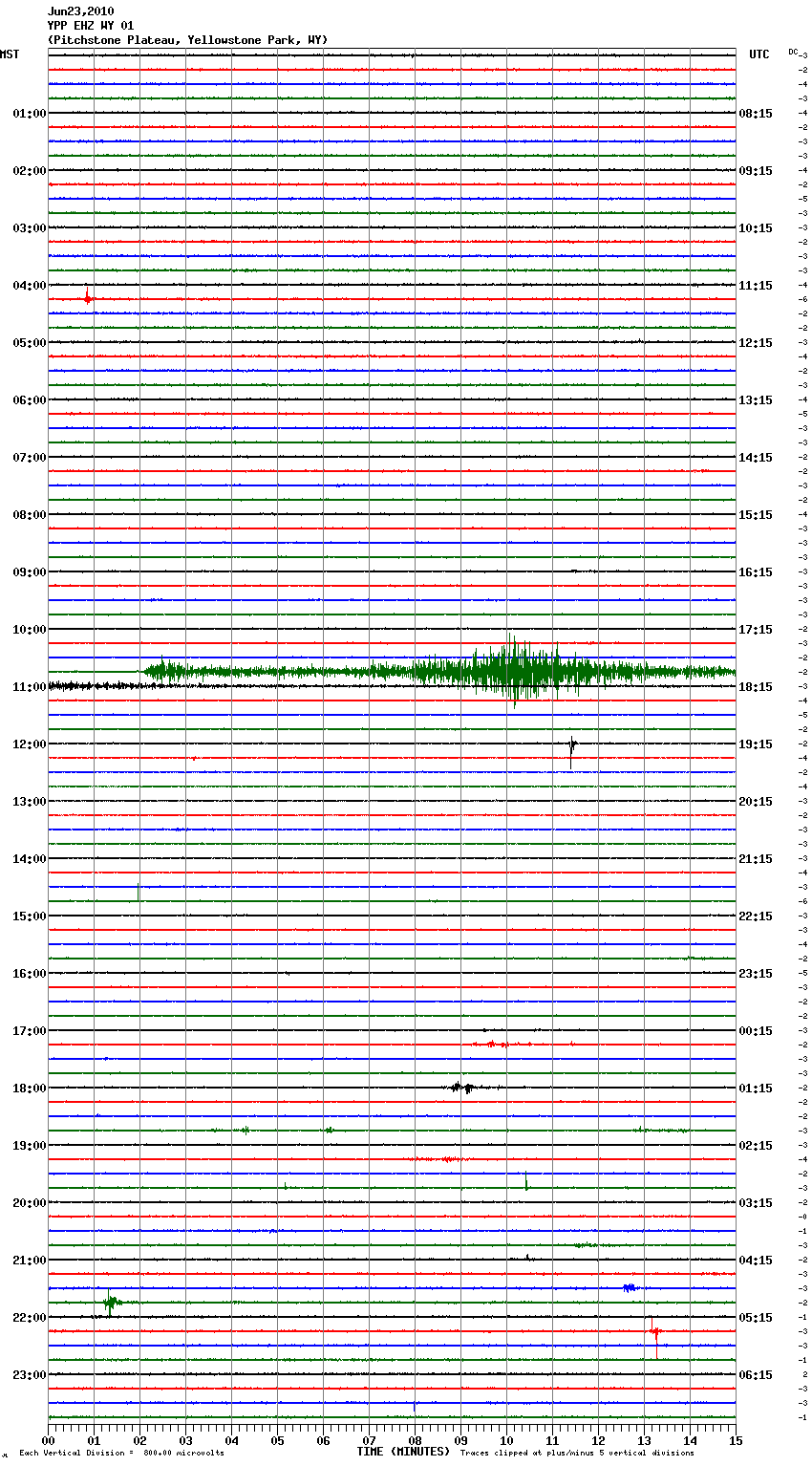Select the '05:00' MST hour label
This screenshot has width=812, height=1466.
coord(30,343)
